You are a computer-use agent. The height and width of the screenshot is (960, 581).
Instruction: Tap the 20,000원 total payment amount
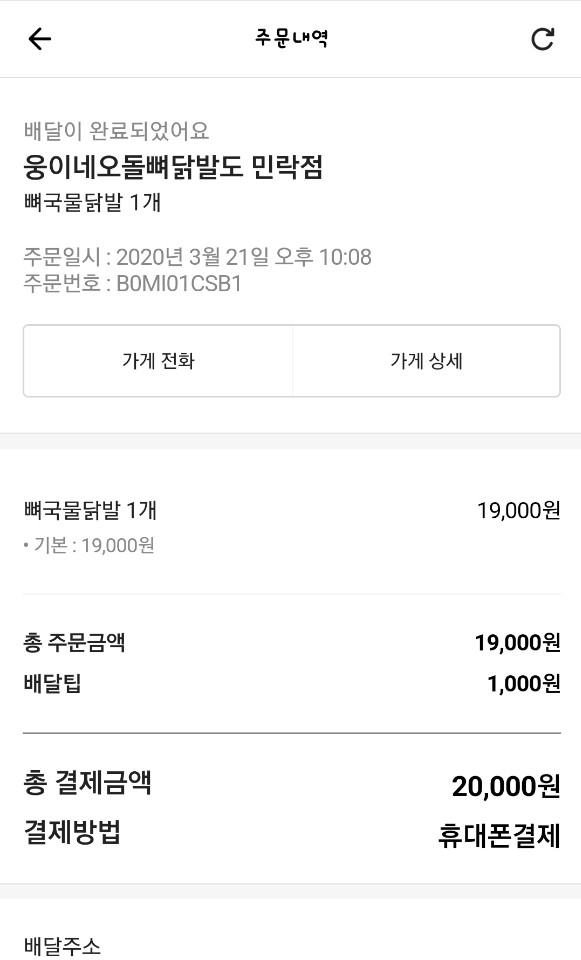[506, 786]
